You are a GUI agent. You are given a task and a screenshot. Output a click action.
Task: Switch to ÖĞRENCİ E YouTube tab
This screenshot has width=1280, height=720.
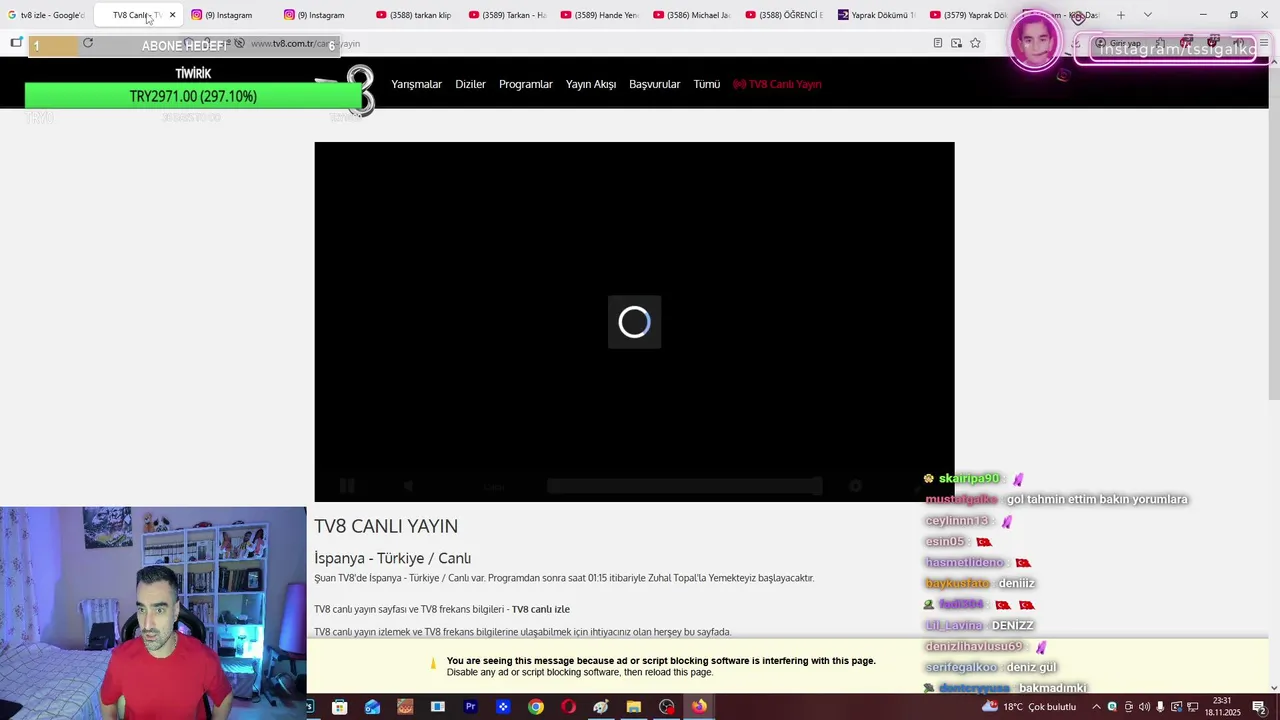(x=784, y=15)
